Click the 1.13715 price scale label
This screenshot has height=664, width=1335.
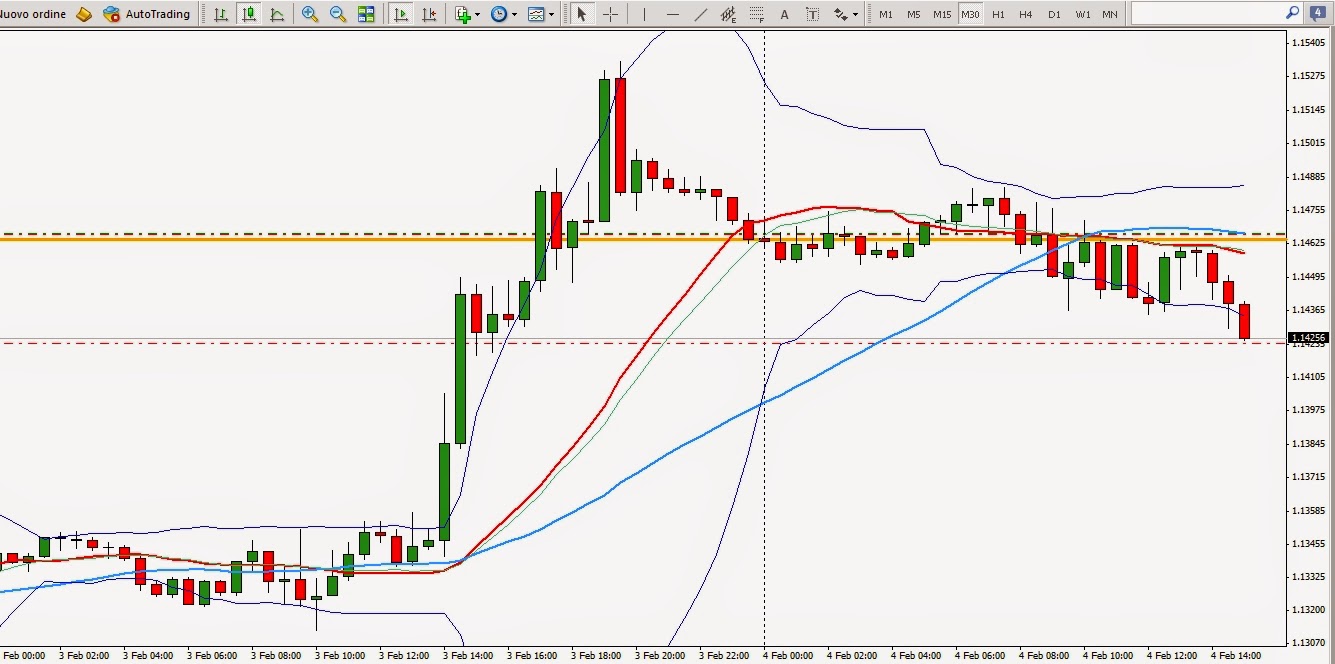coord(1308,476)
